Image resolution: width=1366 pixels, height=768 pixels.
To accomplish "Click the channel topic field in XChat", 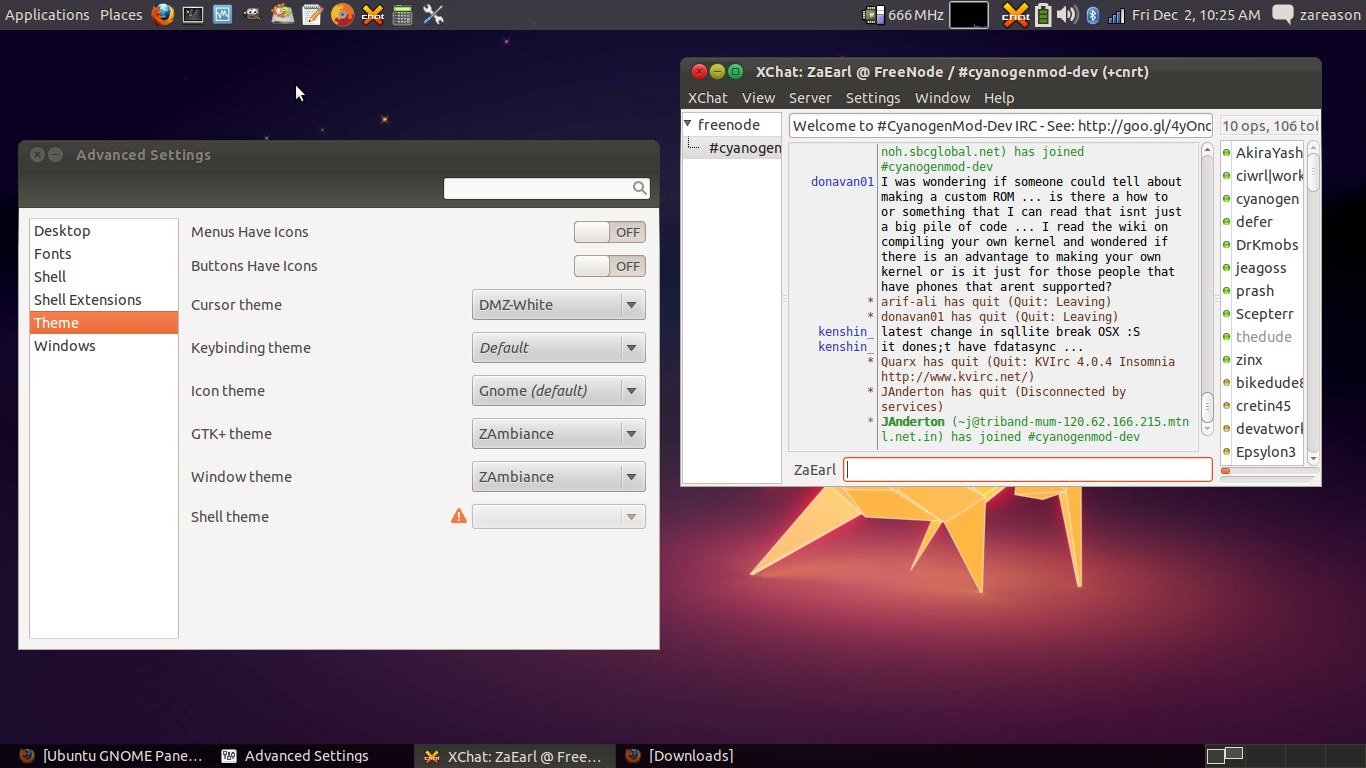I will (x=1001, y=126).
